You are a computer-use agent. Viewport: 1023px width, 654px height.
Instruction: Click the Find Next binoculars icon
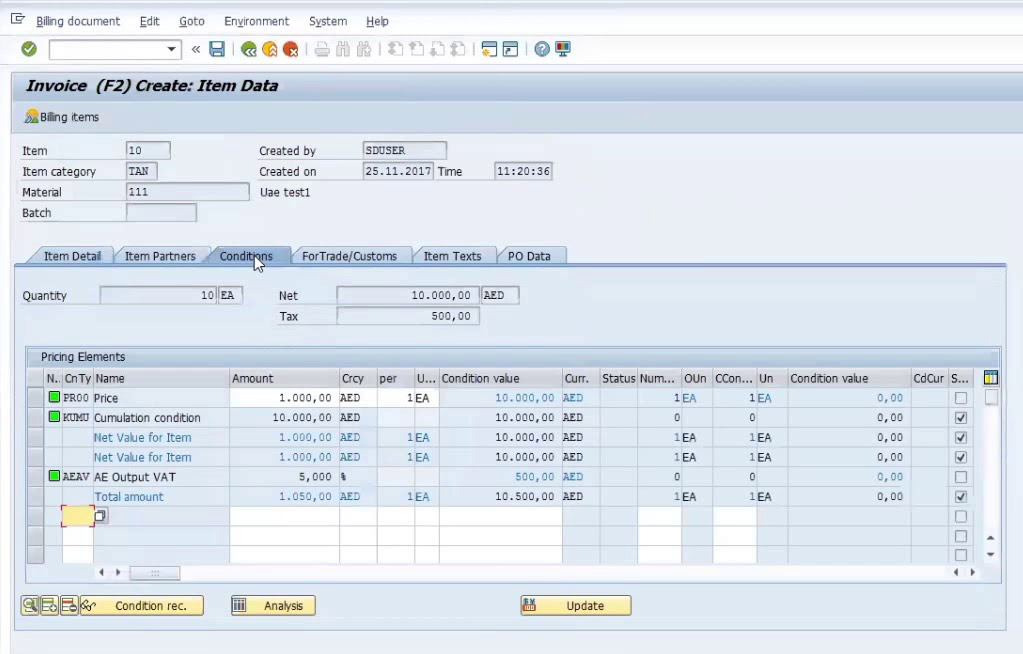[x=364, y=49]
